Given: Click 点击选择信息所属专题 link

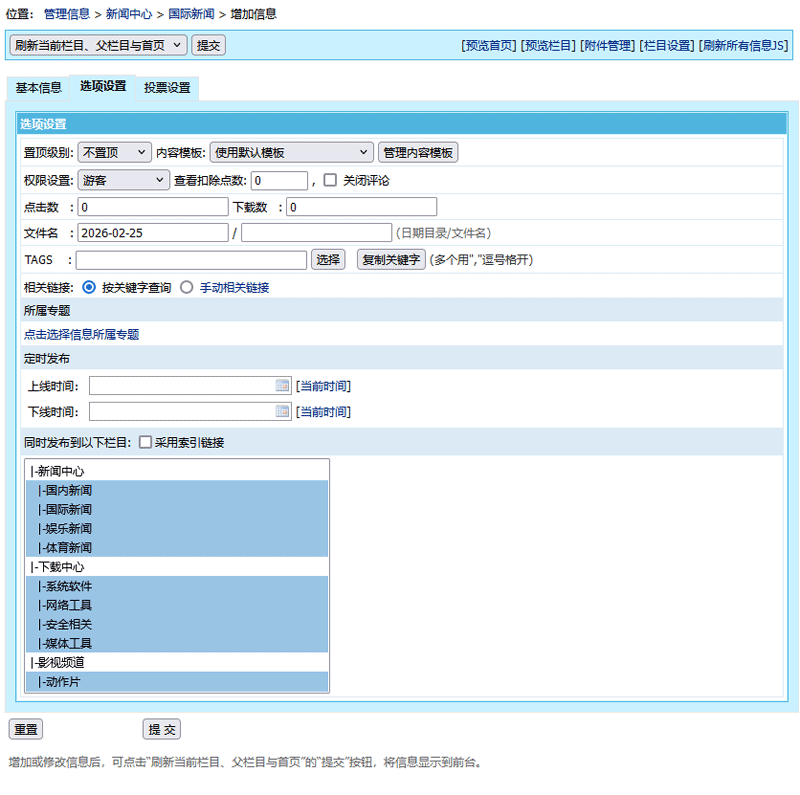Looking at the screenshot, I should pyautogui.click(x=82, y=335).
